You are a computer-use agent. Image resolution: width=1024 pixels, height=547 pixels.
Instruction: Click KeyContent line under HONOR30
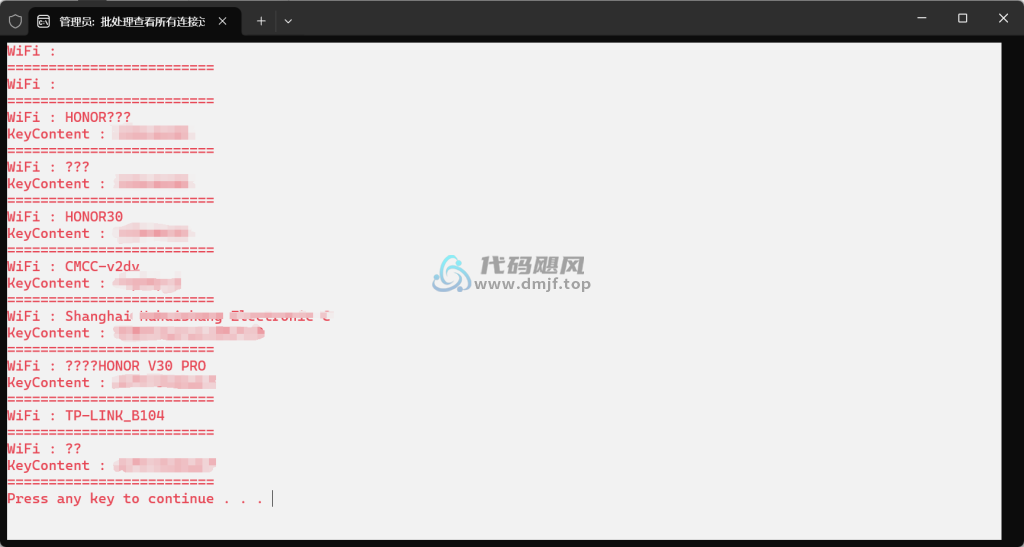point(101,233)
